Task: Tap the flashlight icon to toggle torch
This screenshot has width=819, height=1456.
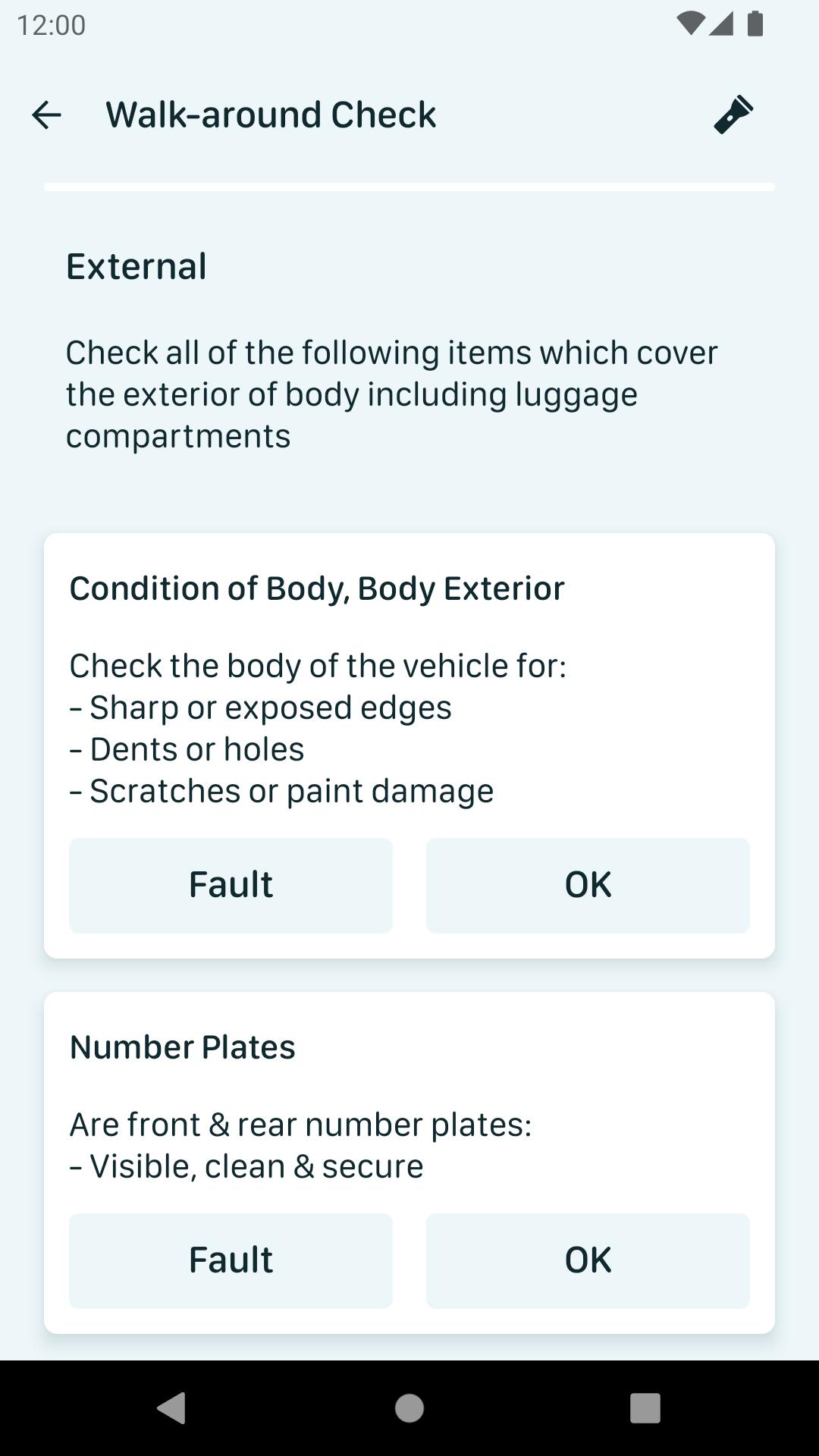Action: 733,115
